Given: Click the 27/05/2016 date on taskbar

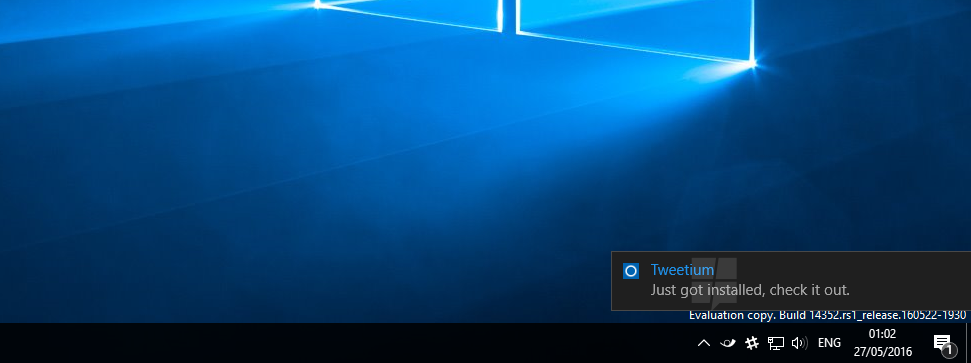Looking at the screenshot, I should pyautogui.click(x=882, y=352).
